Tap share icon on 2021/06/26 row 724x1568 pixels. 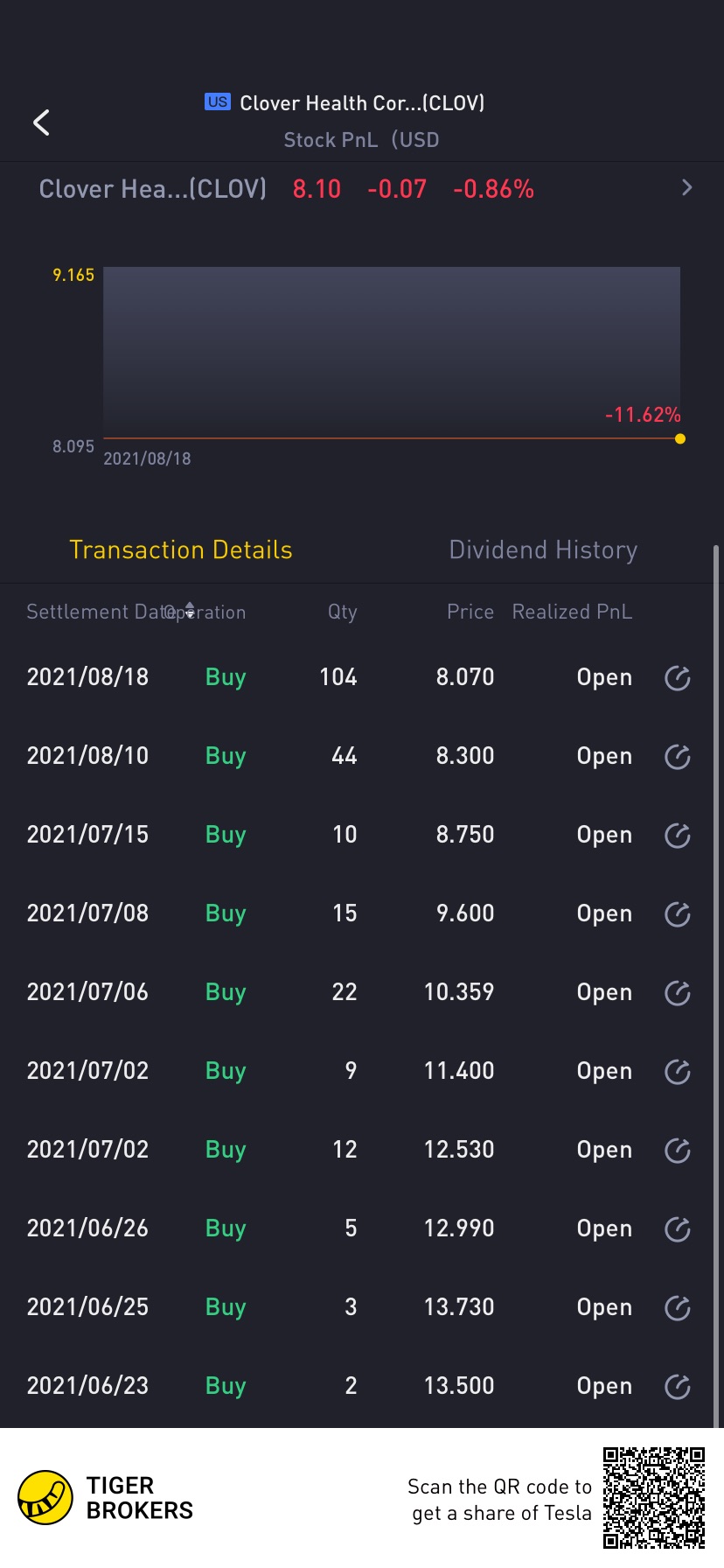[678, 1229]
